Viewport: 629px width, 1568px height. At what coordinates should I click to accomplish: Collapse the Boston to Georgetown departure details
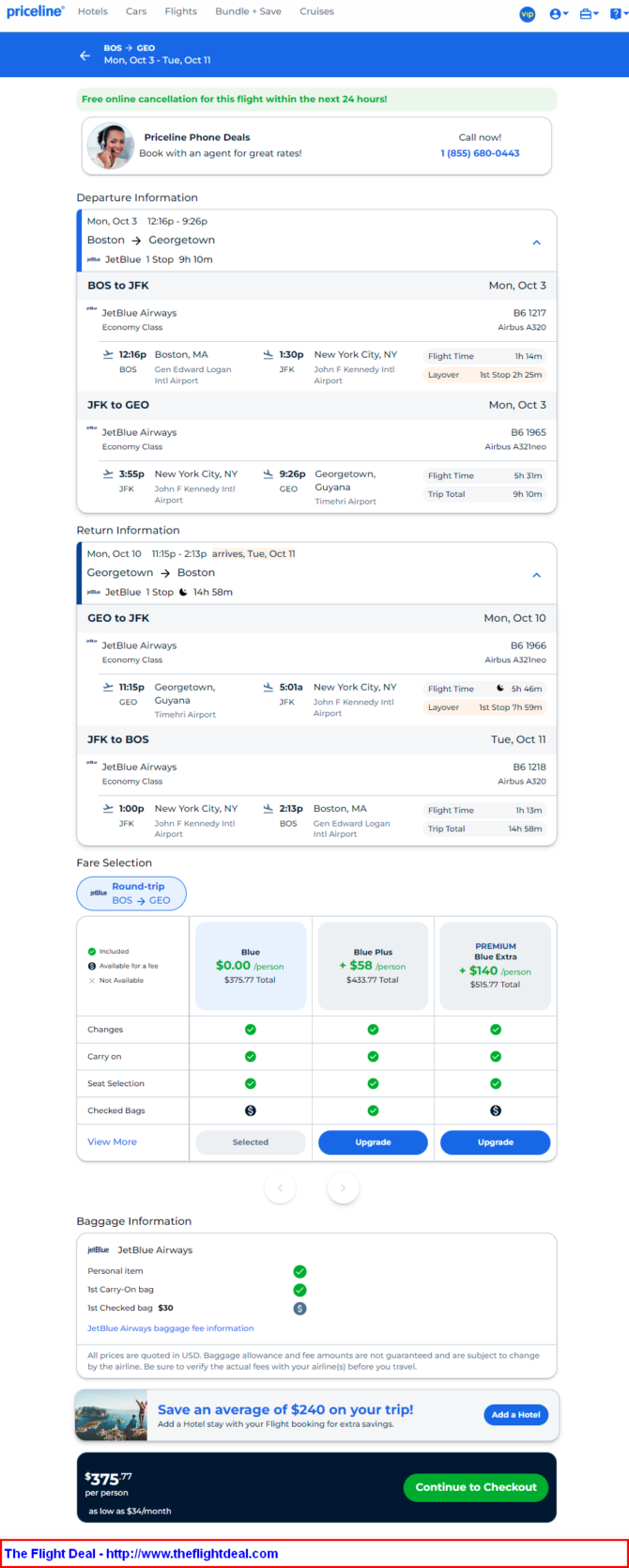(537, 242)
